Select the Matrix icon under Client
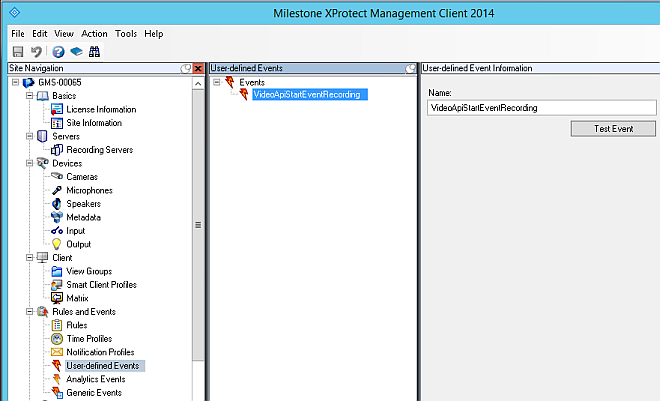Viewport: 660px width, 401px height. tap(57, 298)
